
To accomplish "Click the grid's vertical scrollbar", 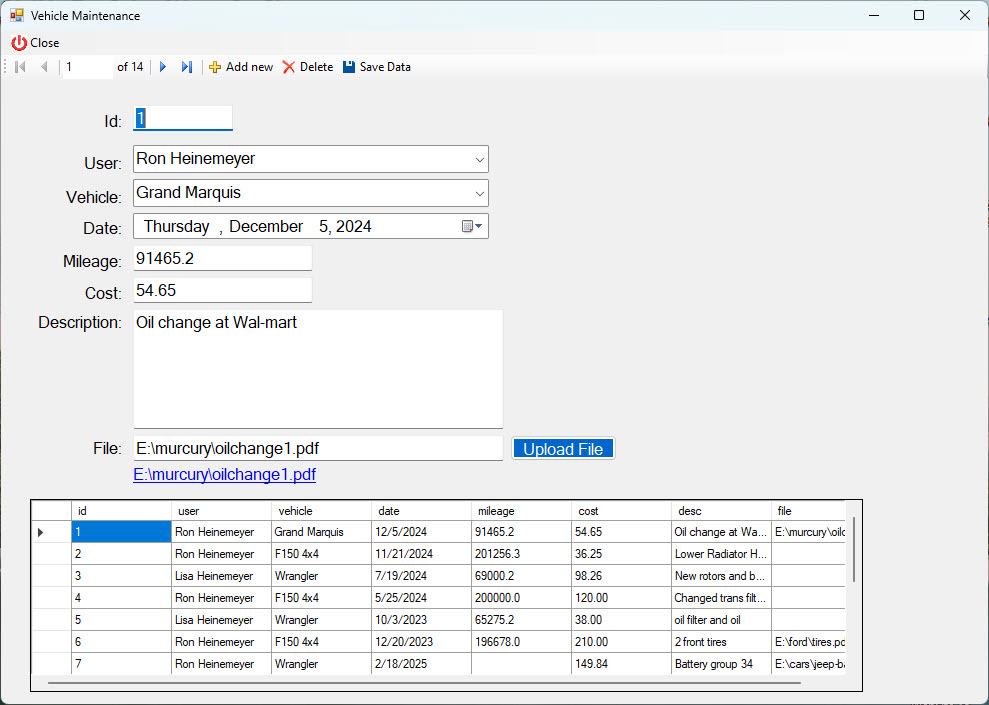I will click(x=853, y=550).
